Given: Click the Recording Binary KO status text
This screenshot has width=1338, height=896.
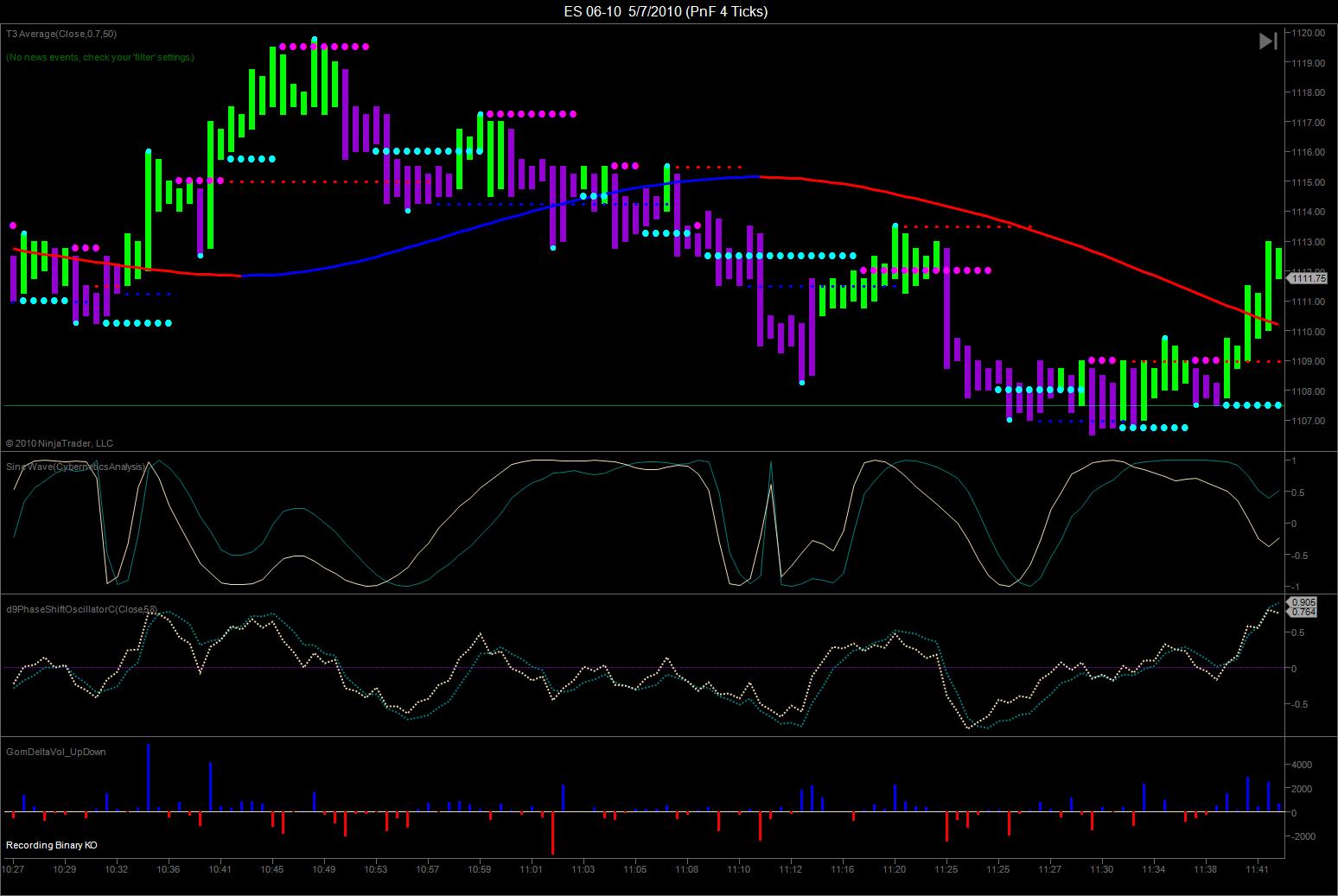Looking at the screenshot, I should coord(52,845).
